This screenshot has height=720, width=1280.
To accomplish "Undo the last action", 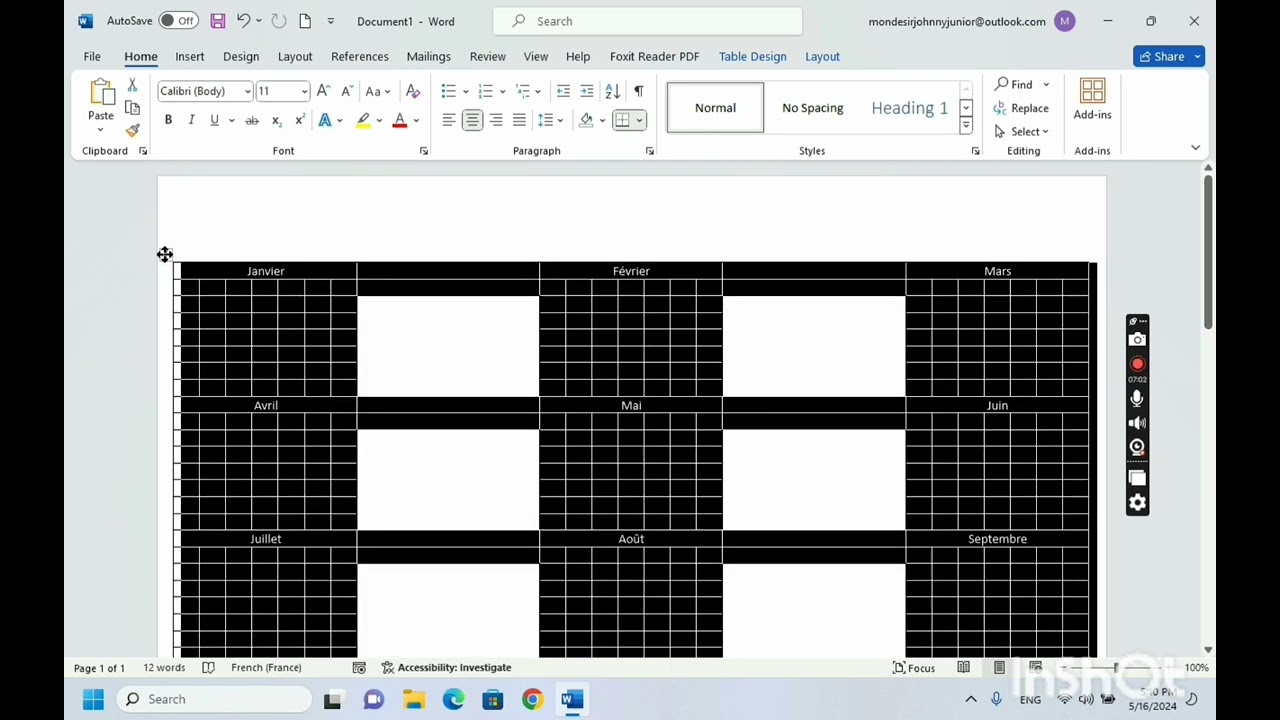I will (243, 21).
